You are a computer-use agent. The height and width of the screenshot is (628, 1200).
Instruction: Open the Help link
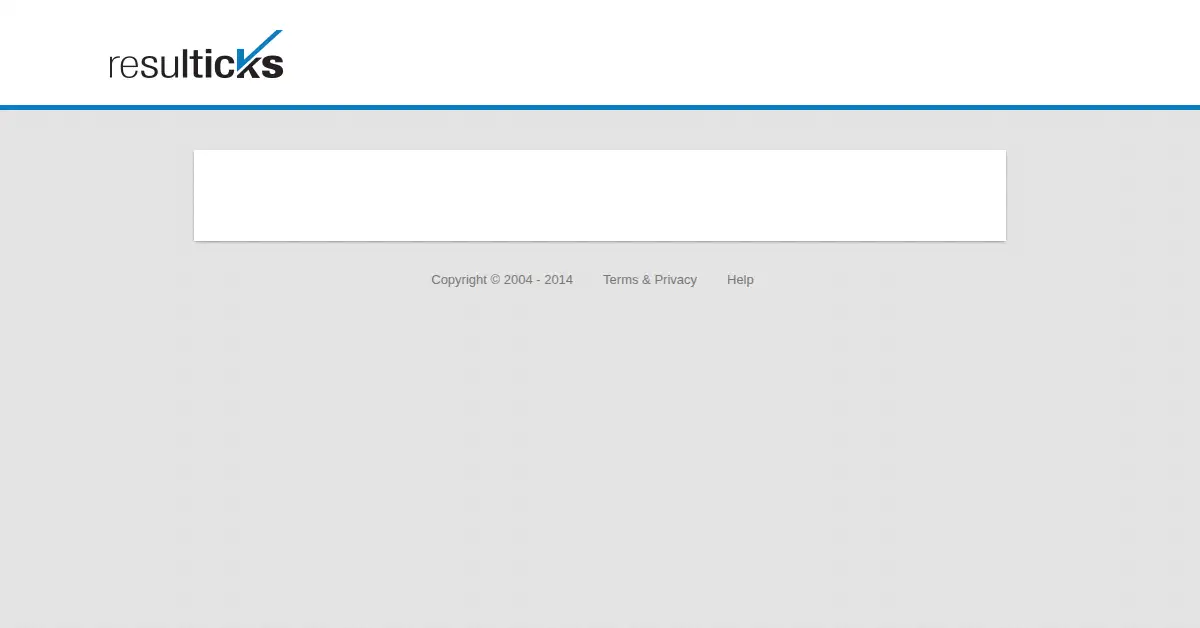coord(740,280)
